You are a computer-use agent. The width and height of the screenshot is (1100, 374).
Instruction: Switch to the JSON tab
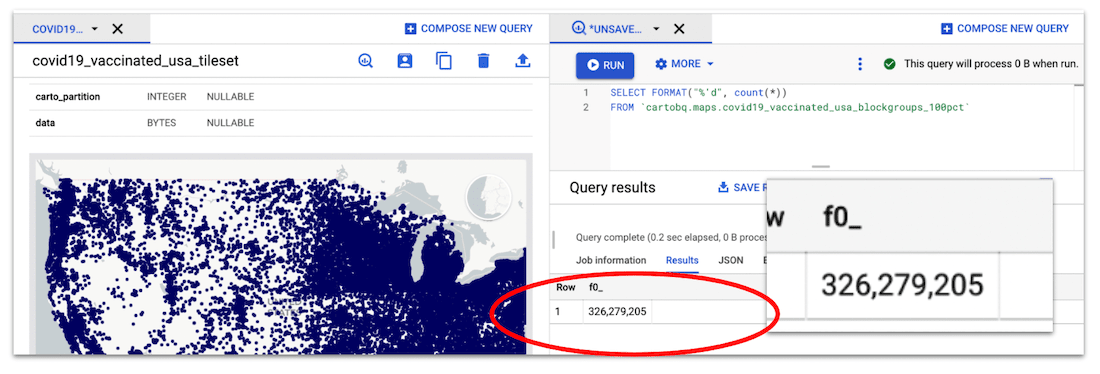coord(731,260)
